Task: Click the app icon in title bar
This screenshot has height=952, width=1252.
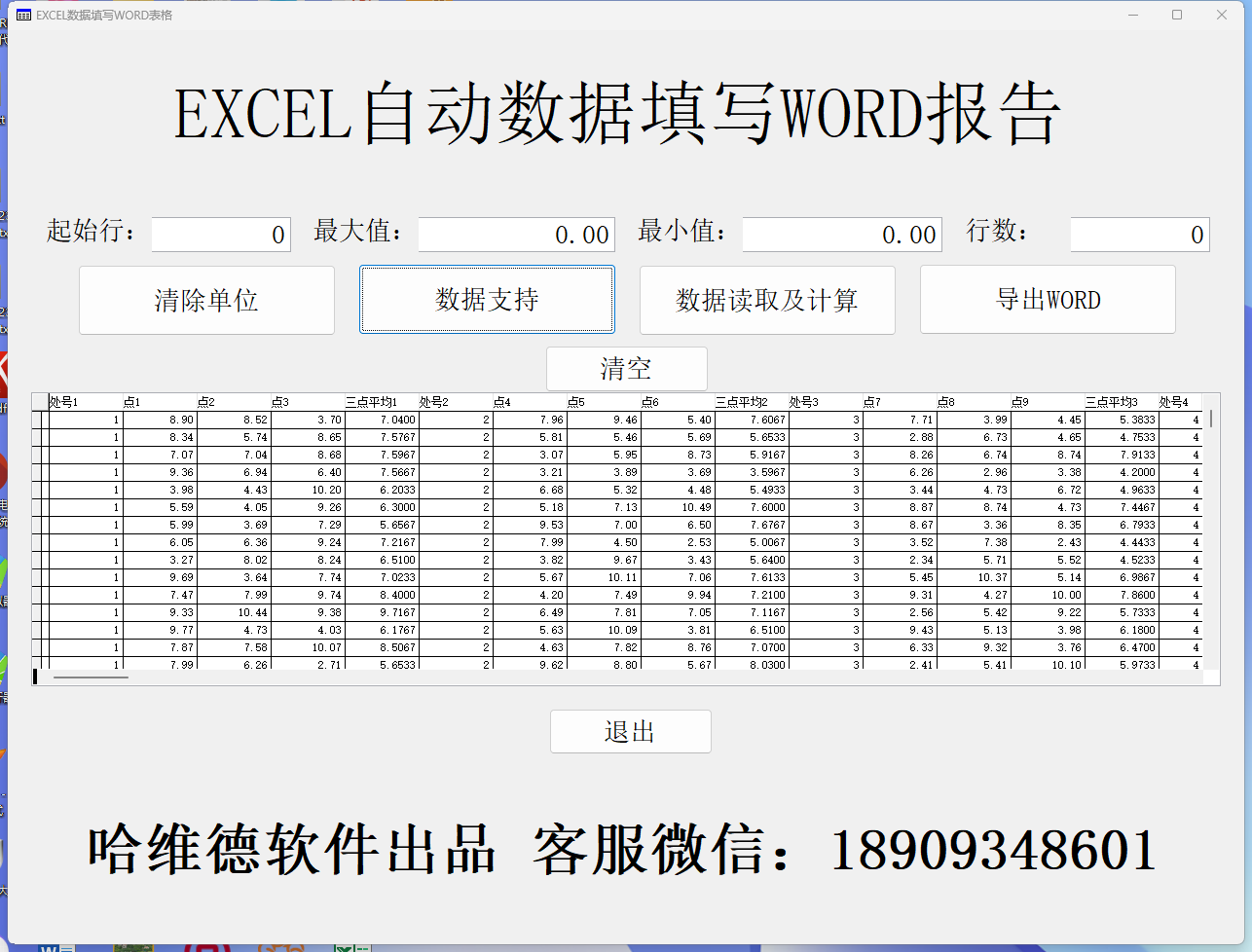Action: point(24,15)
